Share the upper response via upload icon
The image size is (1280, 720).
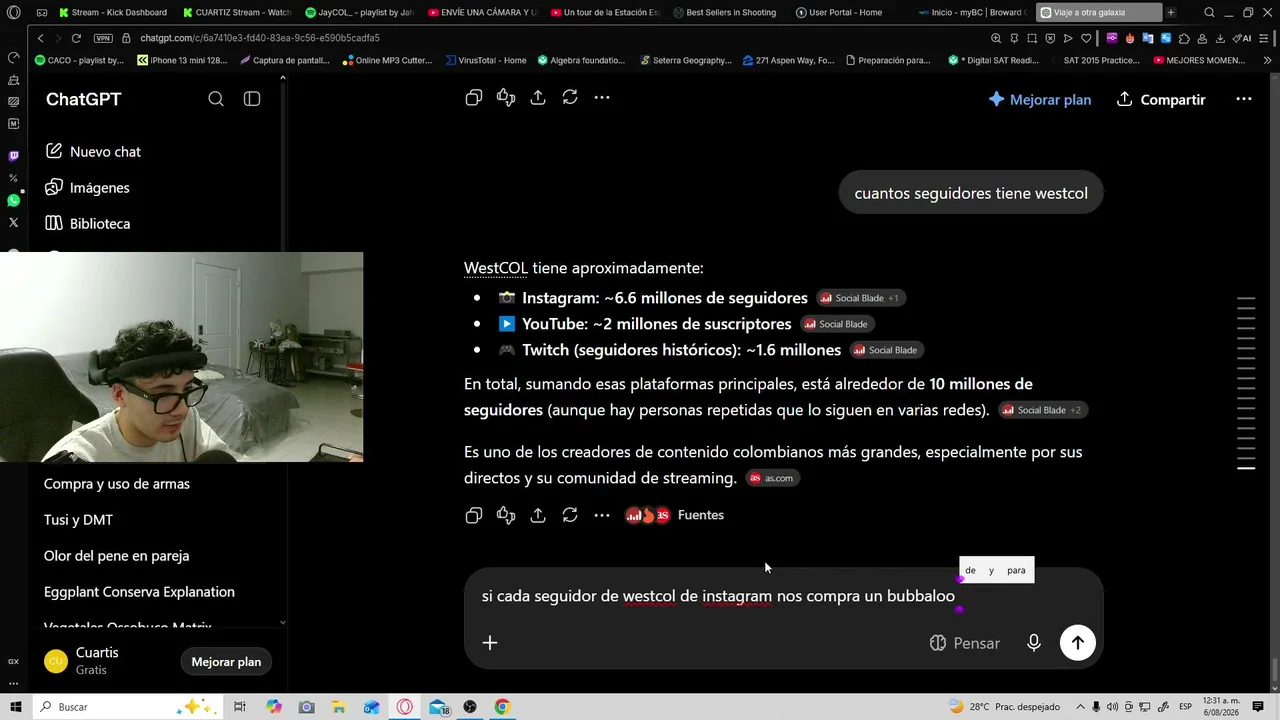[538, 98]
